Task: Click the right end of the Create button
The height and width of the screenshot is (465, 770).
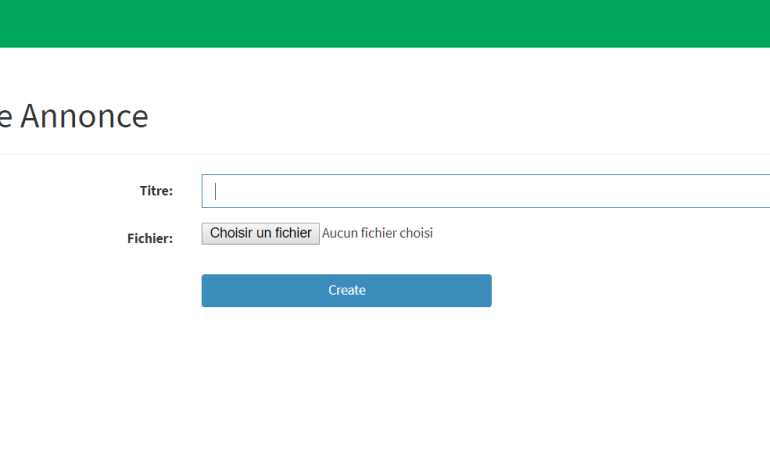Action: 482,290
